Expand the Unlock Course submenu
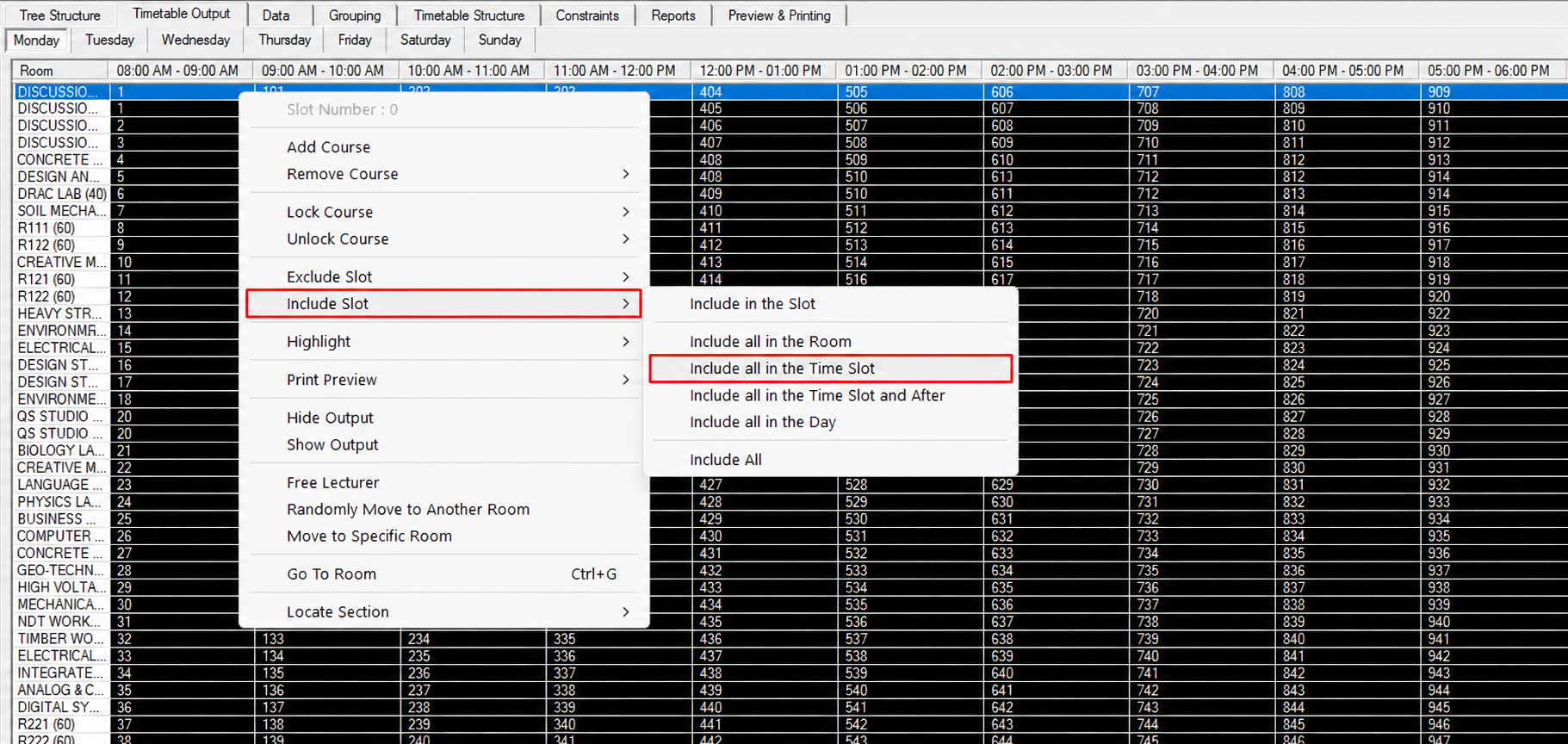The height and width of the screenshot is (744, 1568). pos(443,239)
